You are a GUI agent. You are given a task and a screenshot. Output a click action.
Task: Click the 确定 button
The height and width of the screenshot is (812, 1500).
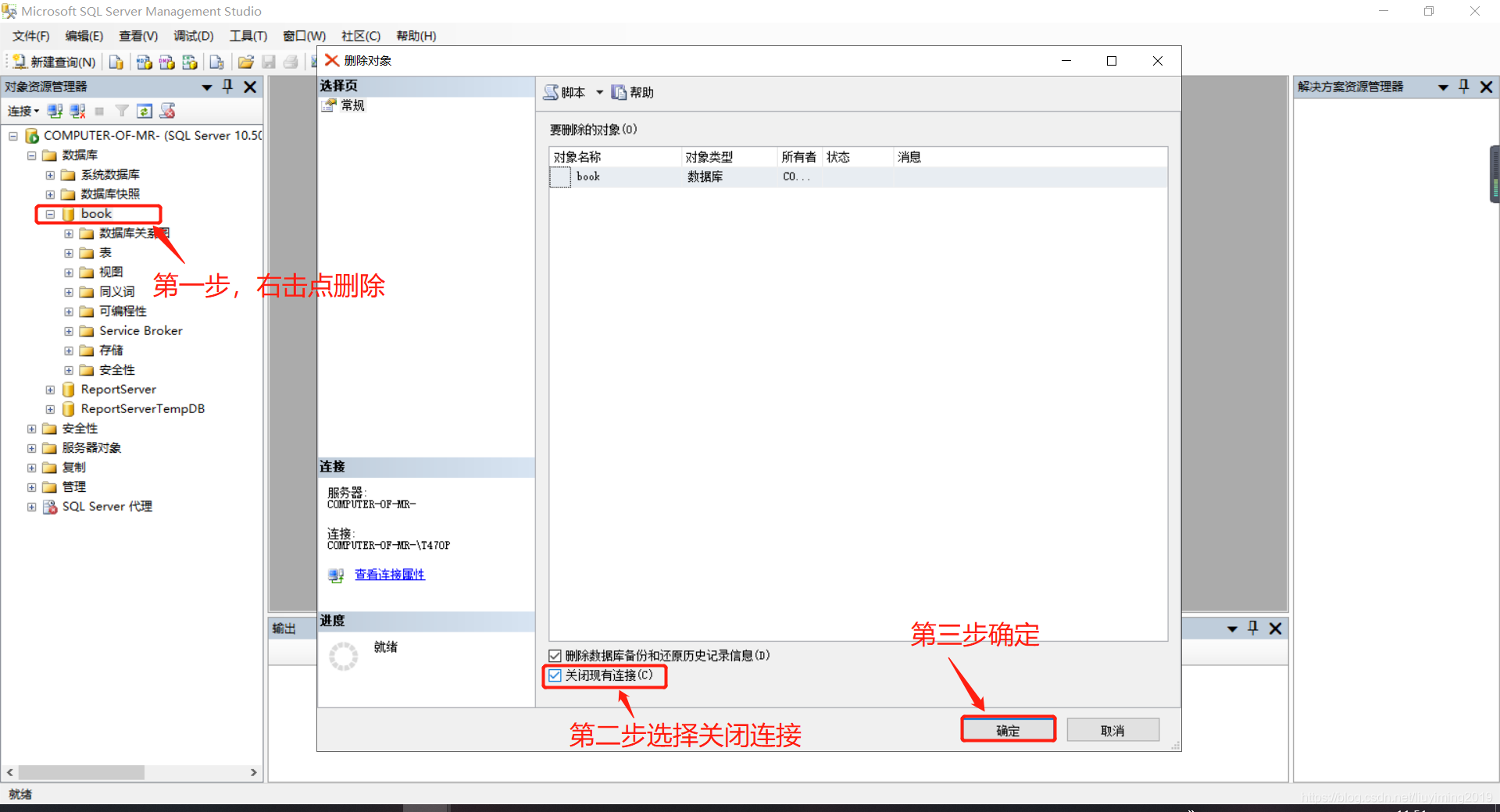(x=1008, y=730)
